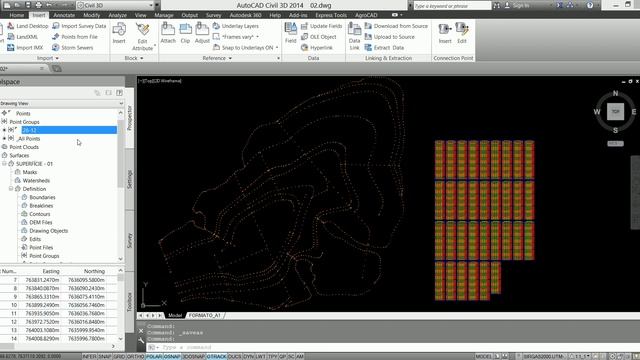The height and width of the screenshot is (360, 640).
Task: Toggle 3DOSNAP in status bar
Action: (193, 357)
